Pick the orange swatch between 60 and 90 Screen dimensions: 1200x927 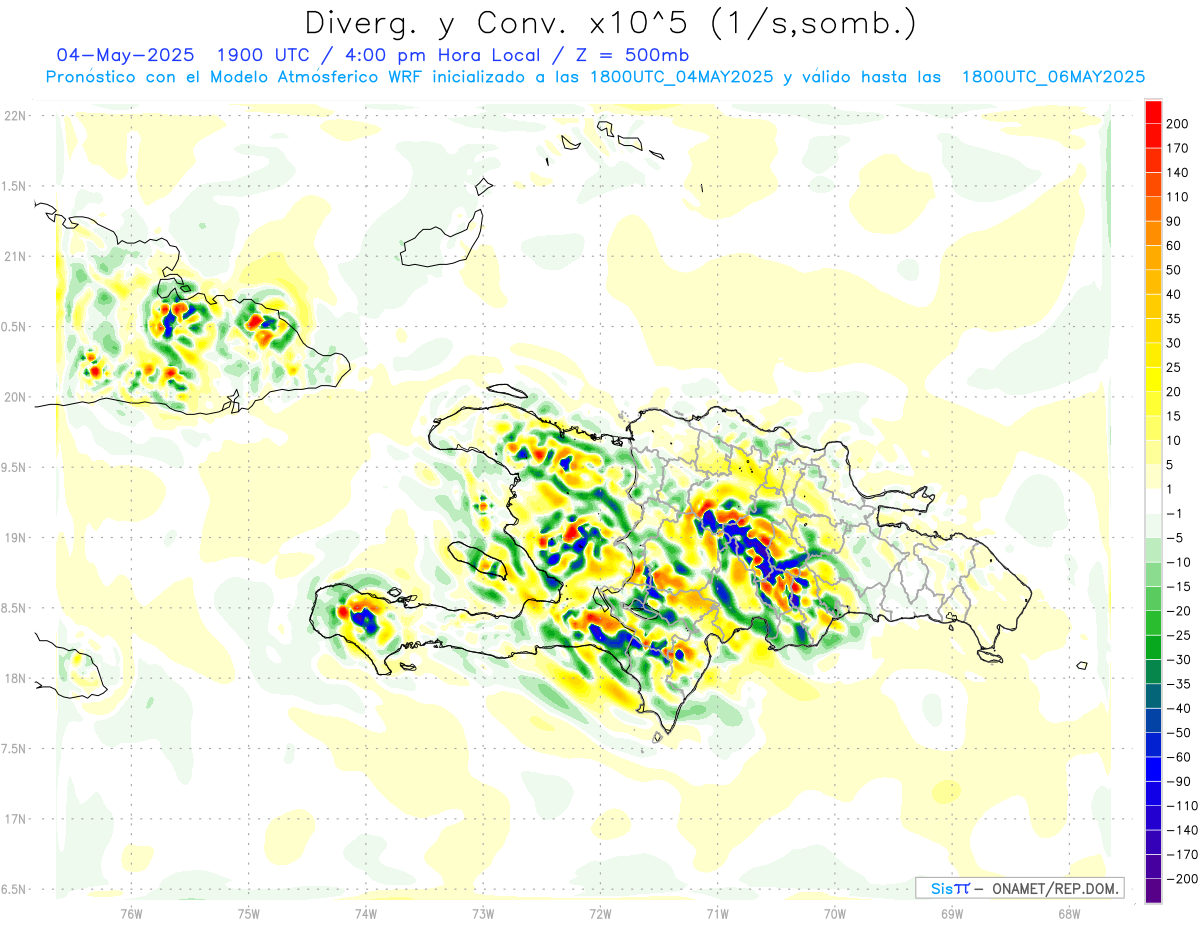[x=1153, y=234]
